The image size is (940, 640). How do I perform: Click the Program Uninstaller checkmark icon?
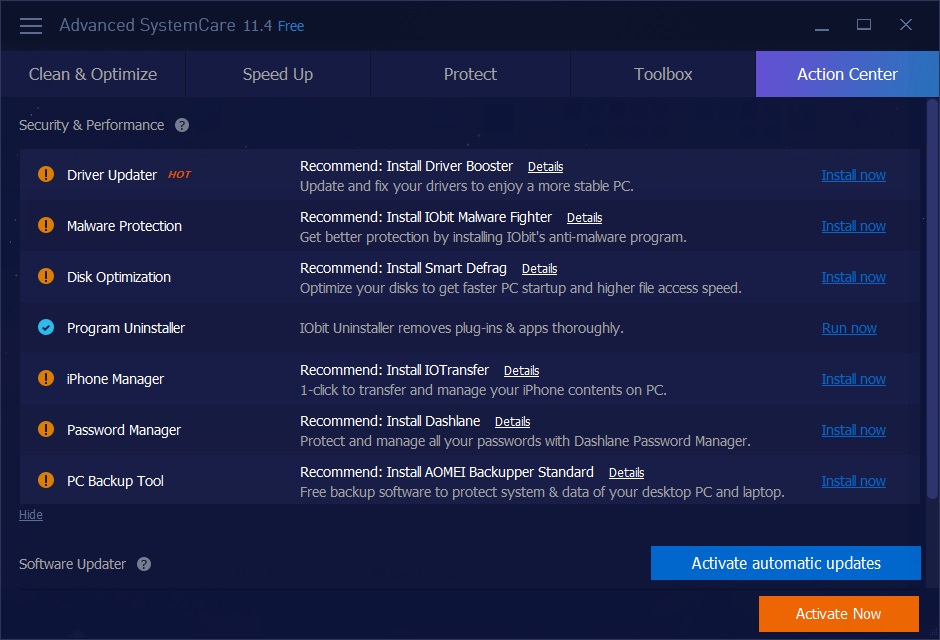click(46, 327)
